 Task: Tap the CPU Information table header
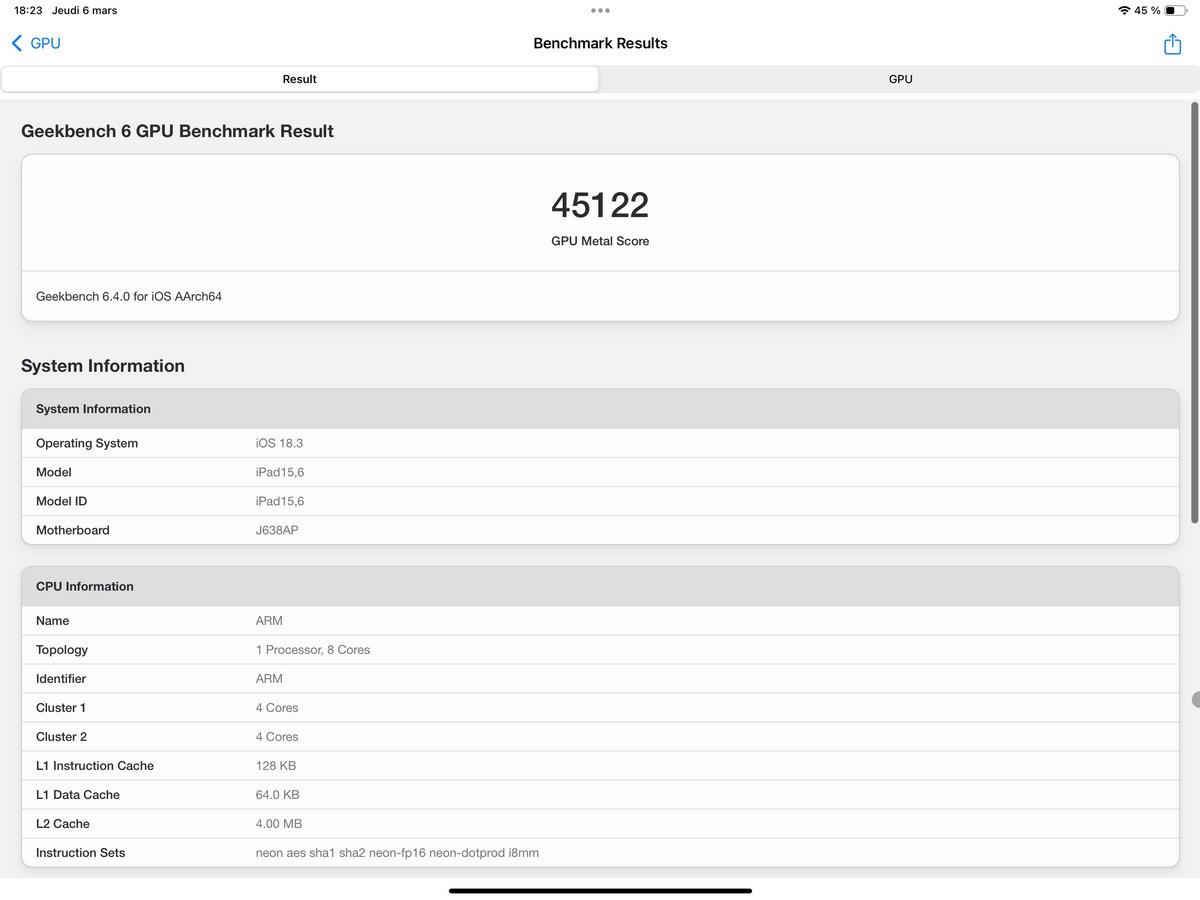click(600, 587)
